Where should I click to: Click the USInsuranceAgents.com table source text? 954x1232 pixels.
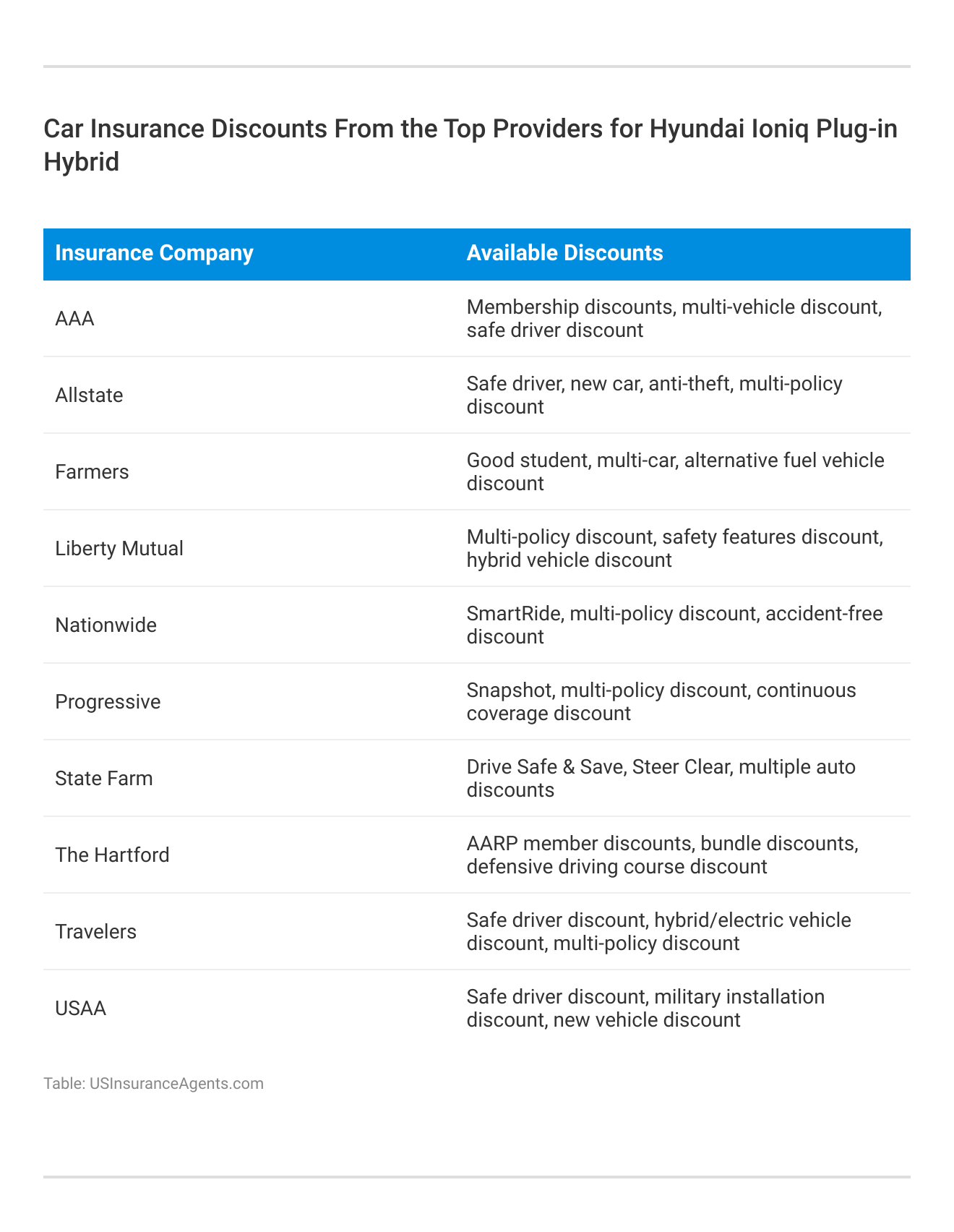coord(153,1084)
